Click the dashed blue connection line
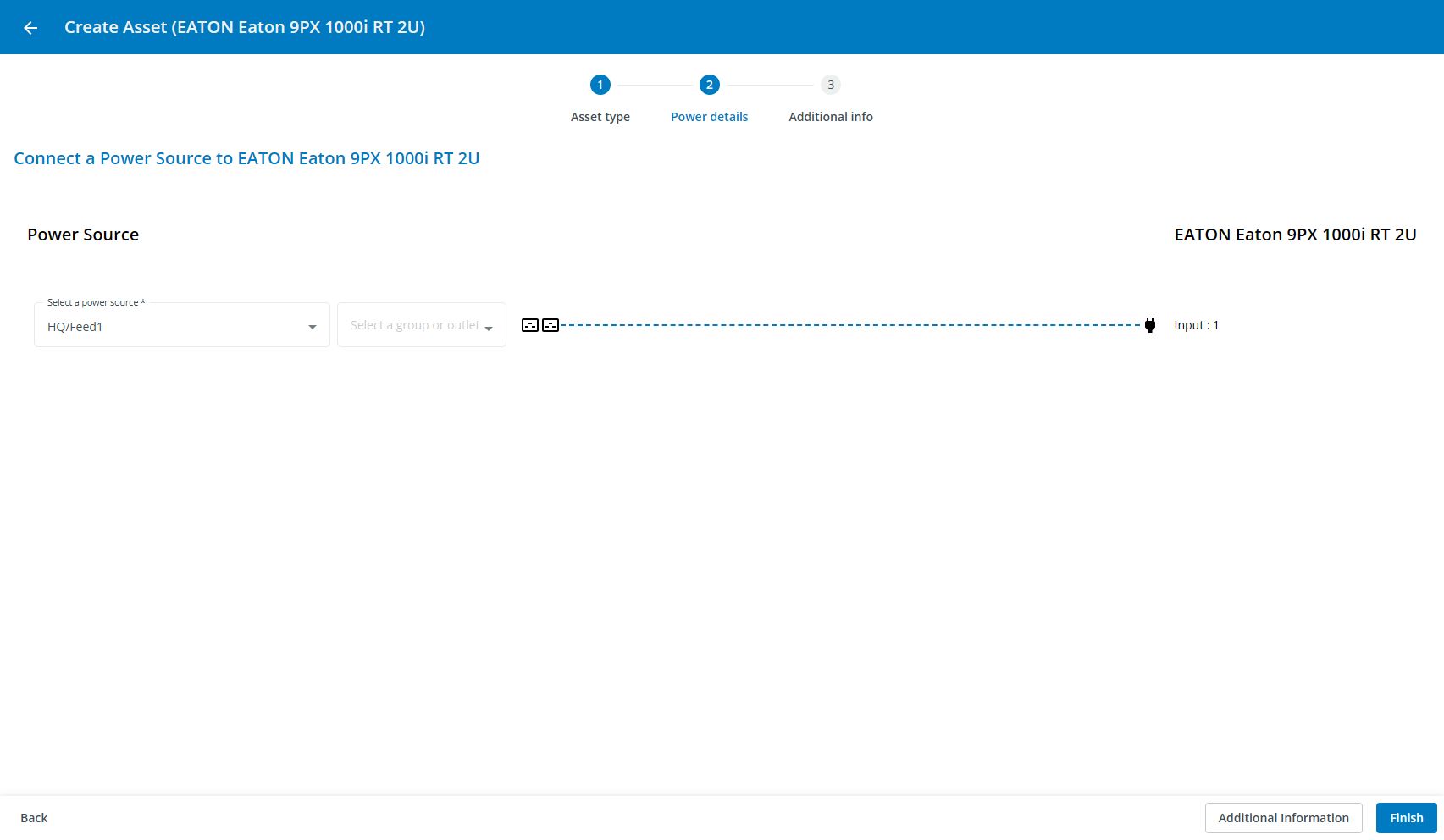 (x=847, y=325)
